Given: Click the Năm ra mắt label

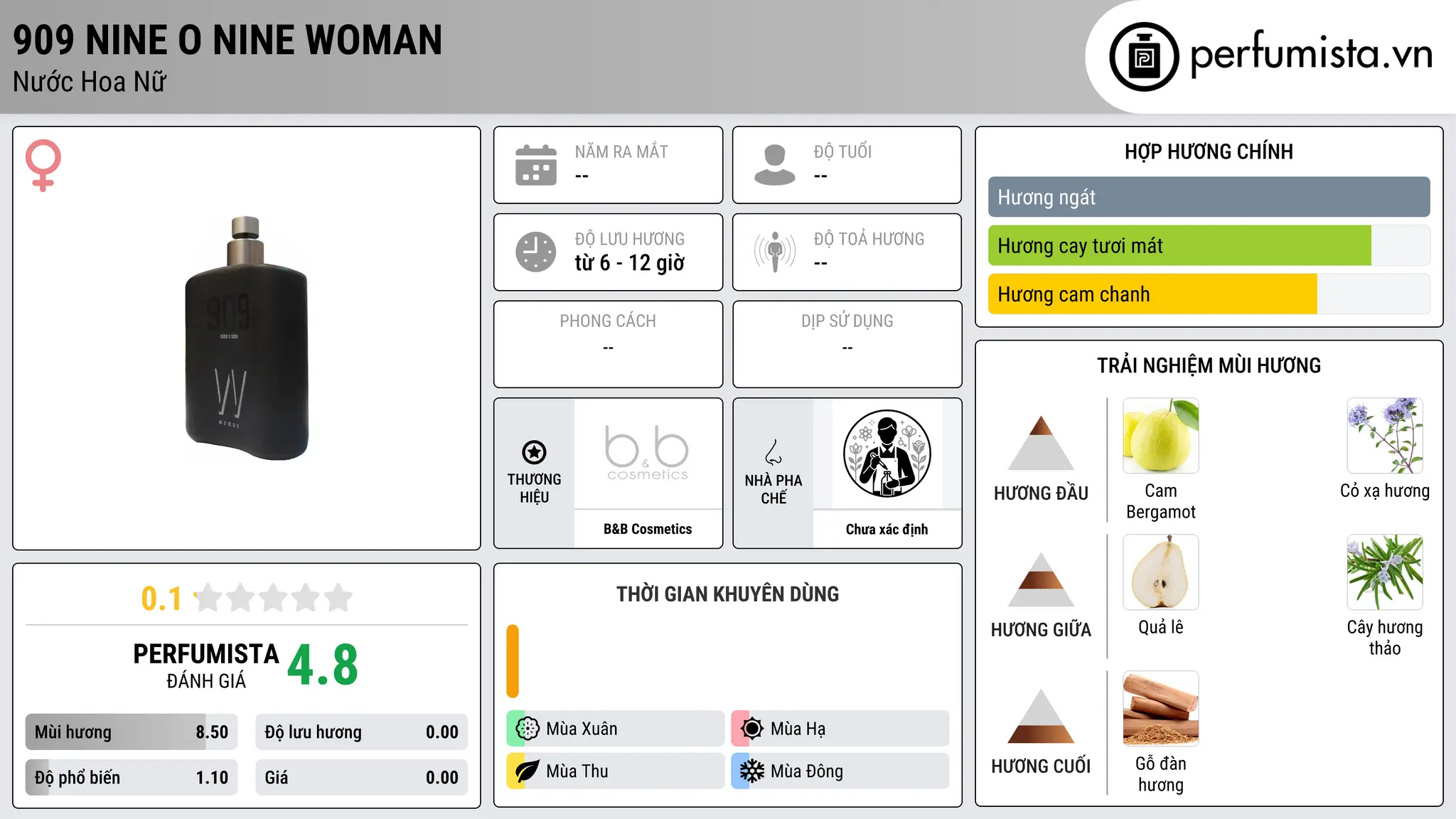Looking at the screenshot, I should point(621,152).
